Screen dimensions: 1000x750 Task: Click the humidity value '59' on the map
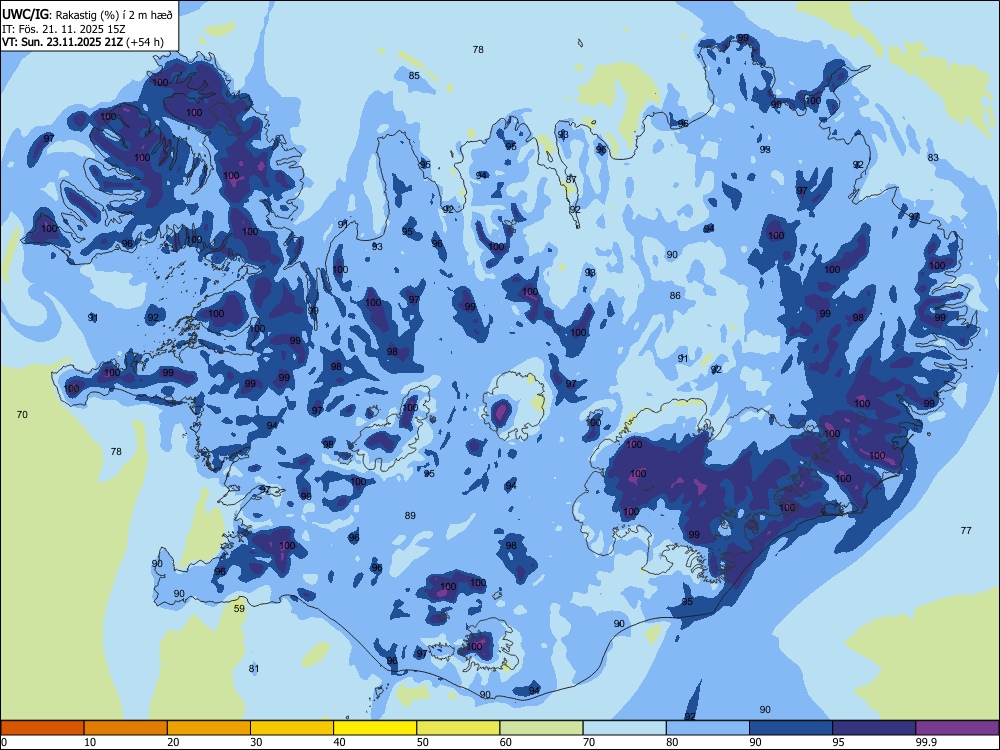239,608
